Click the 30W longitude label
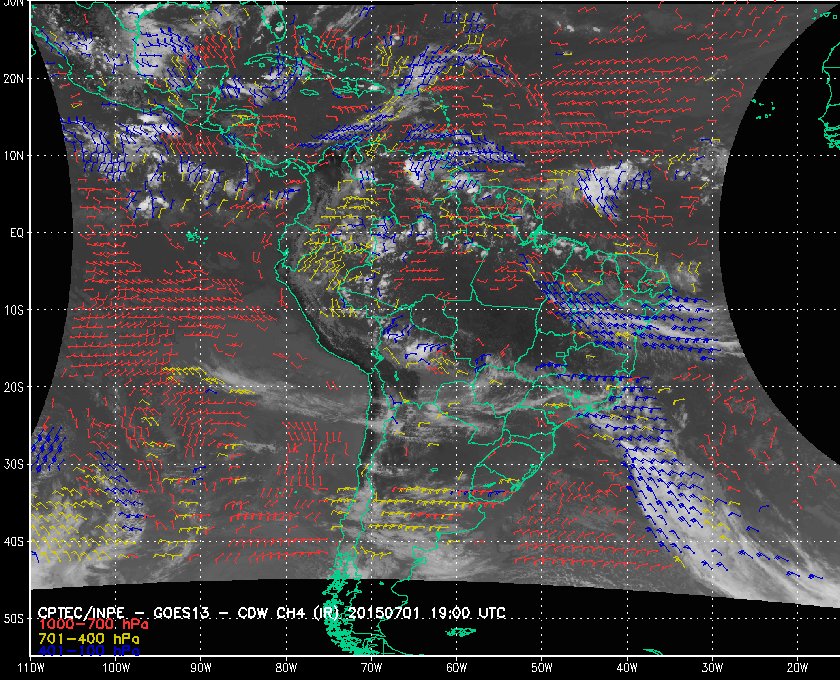The height and width of the screenshot is (680, 840). pos(712,668)
